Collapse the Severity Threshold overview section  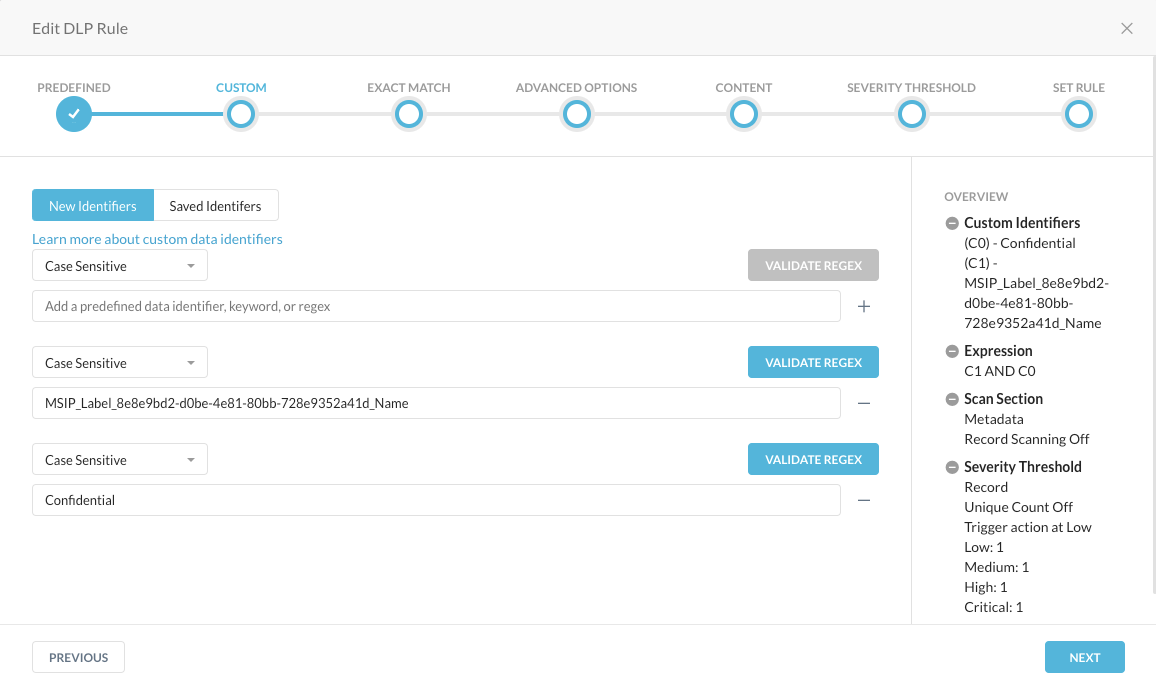click(x=952, y=467)
